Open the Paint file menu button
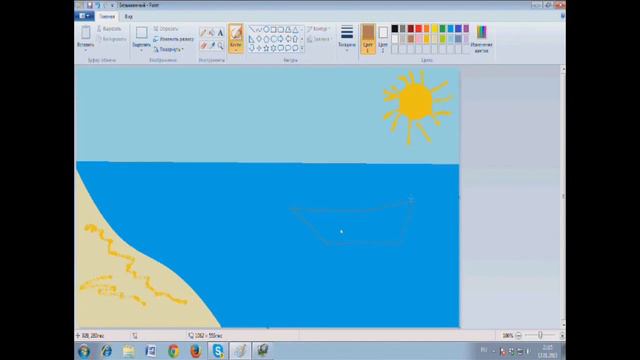Image resolution: width=640 pixels, height=360 pixels. 84,16
